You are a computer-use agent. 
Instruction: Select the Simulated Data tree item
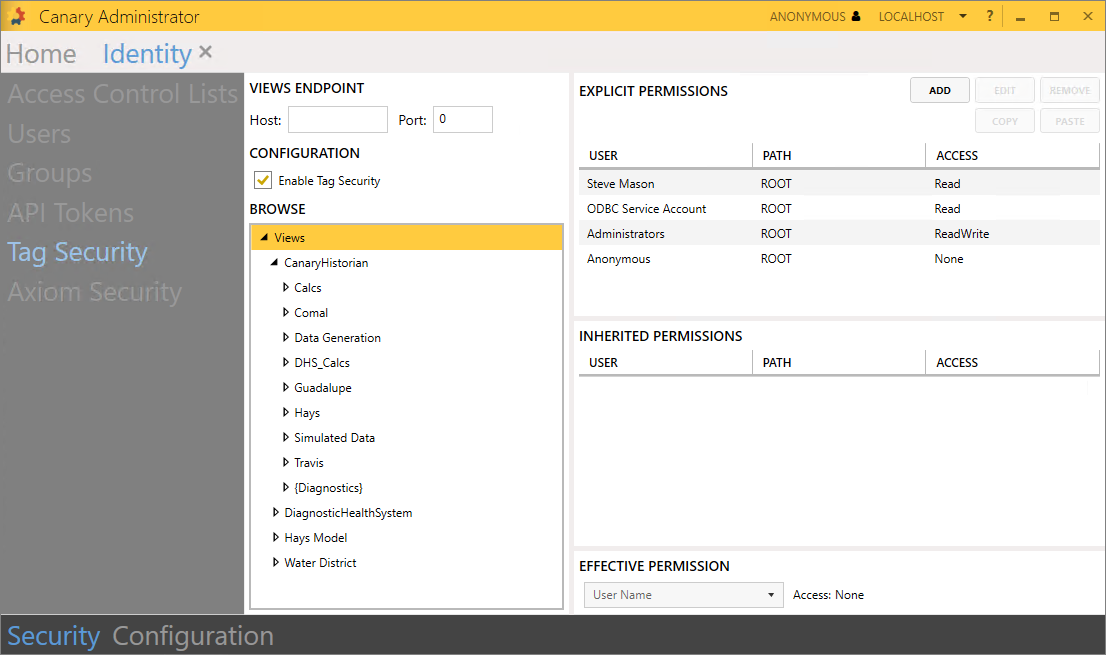tap(334, 438)
